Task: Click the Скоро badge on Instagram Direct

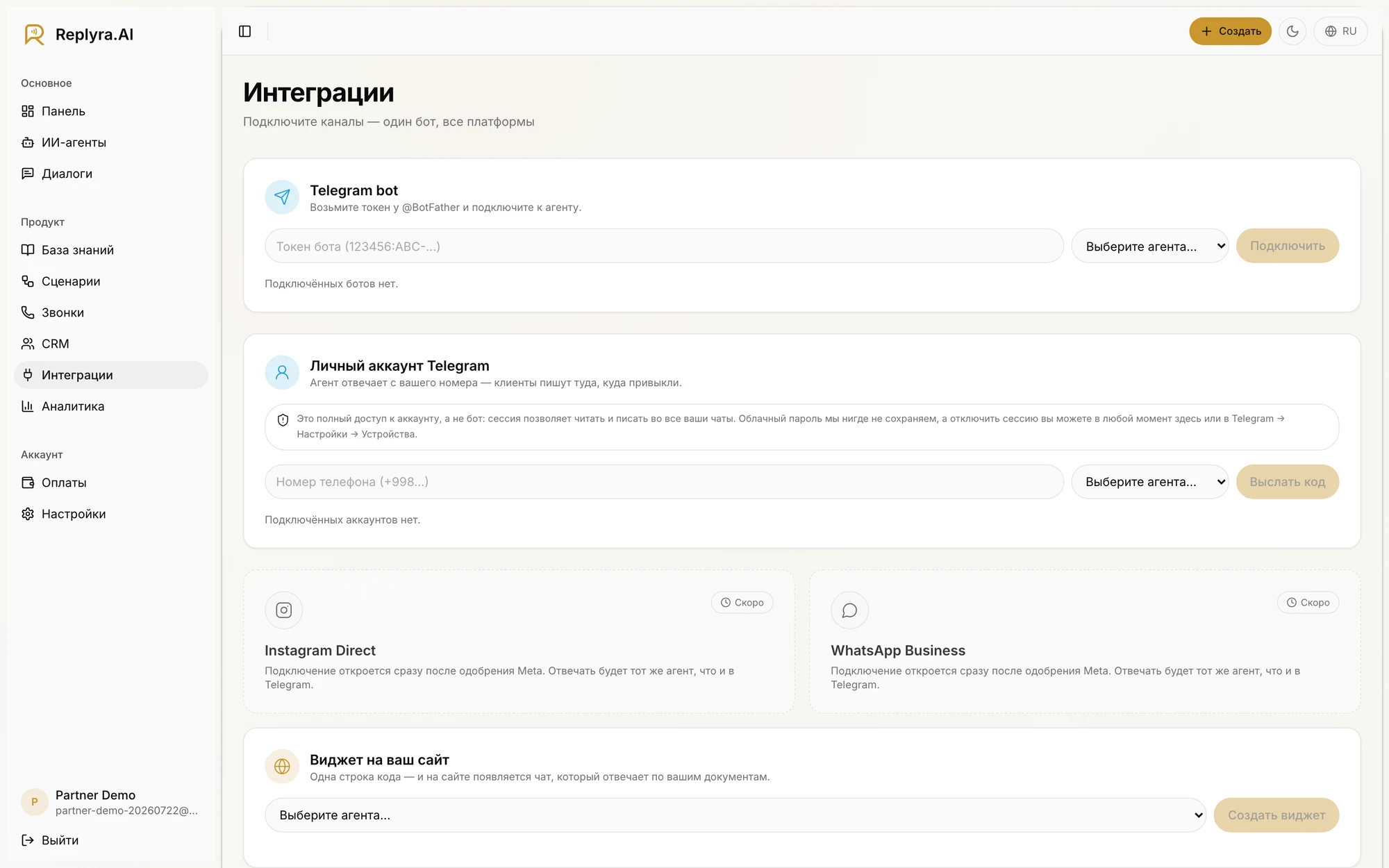Action: coord(742,603)
